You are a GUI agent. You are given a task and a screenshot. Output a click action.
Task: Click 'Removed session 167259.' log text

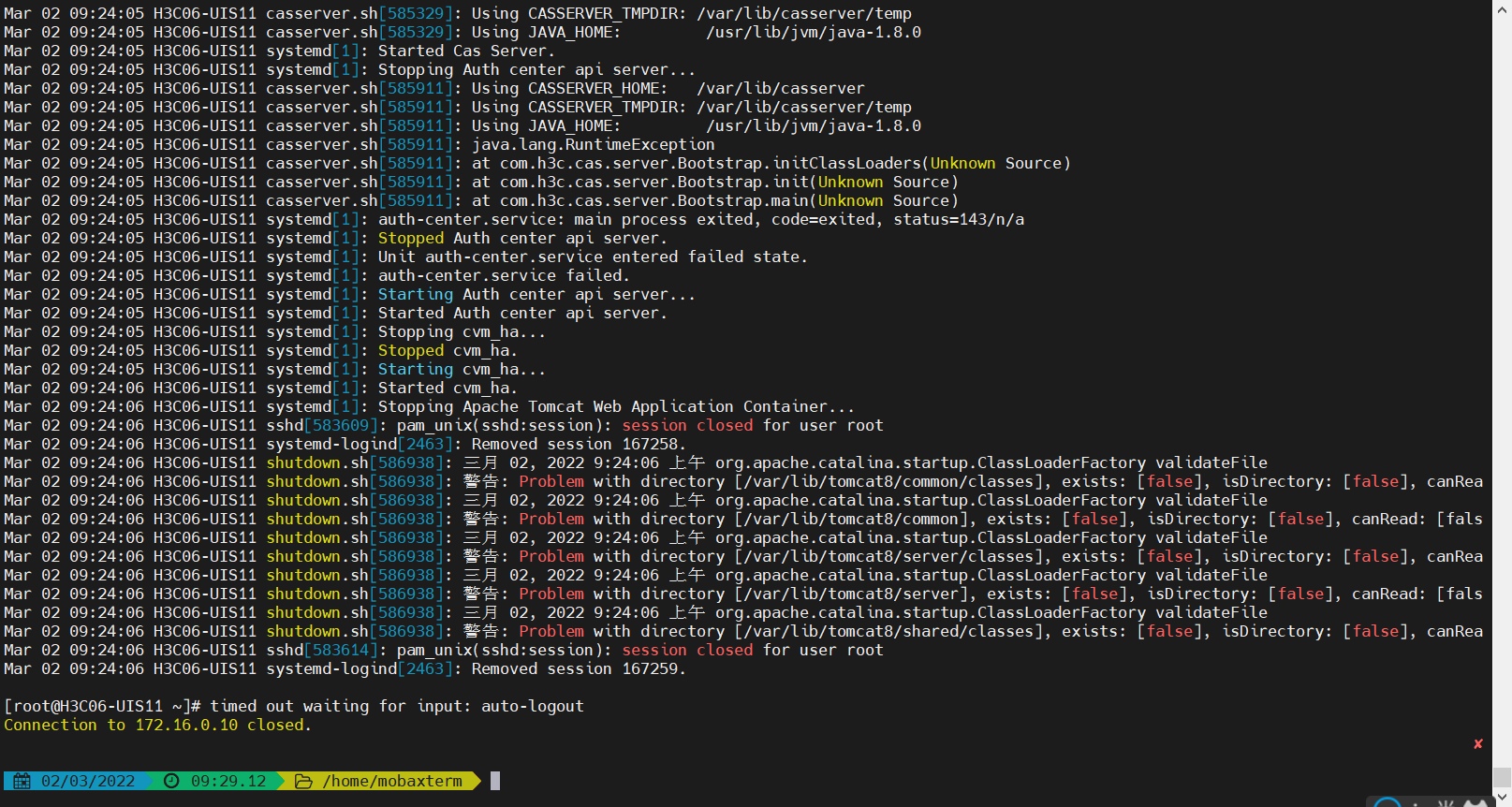(x=578, y=668)
